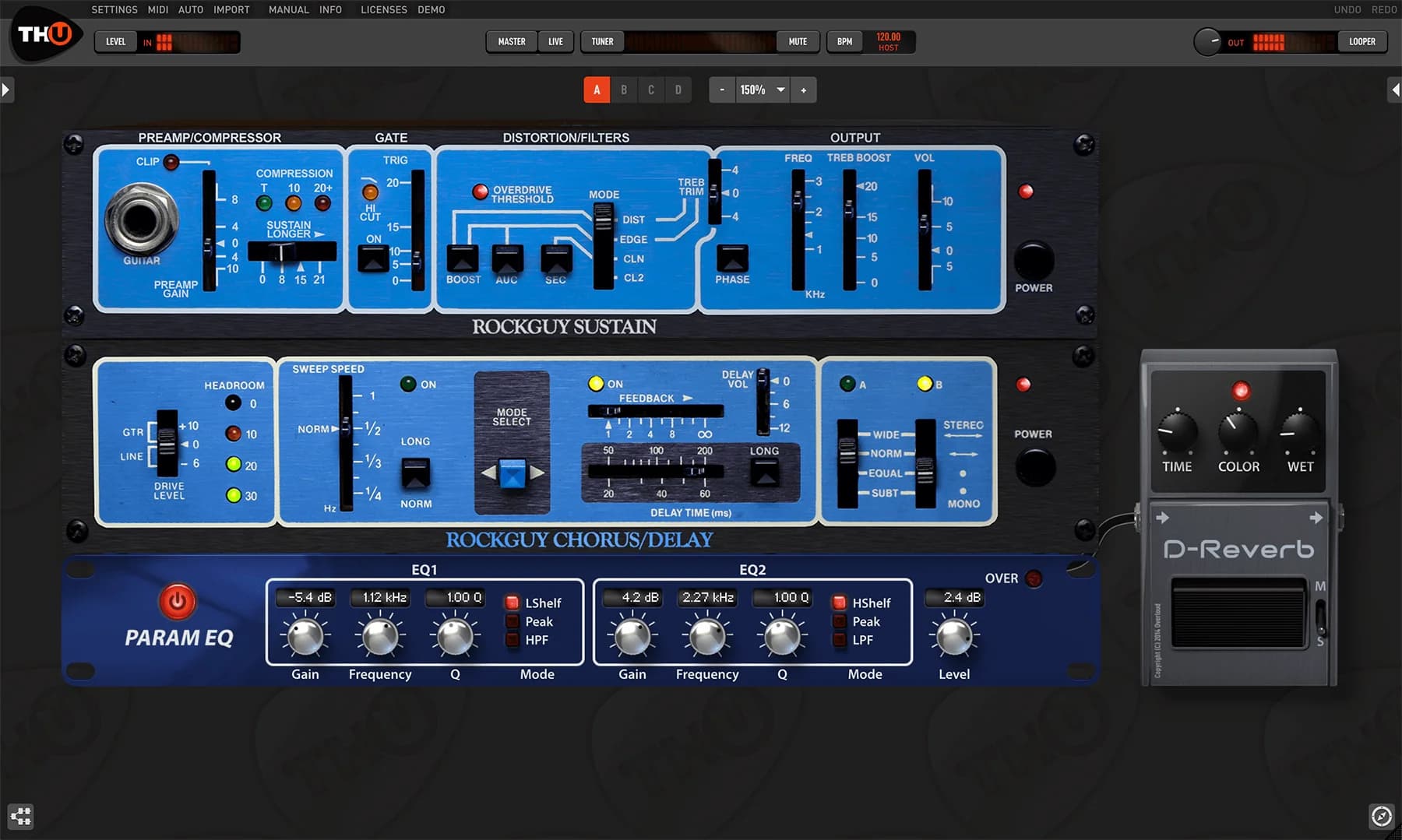Image resolution: width=1402 pixels, height=840 pixels.
Task: Expand the left side panel arrow
Action: coord(6,90)
